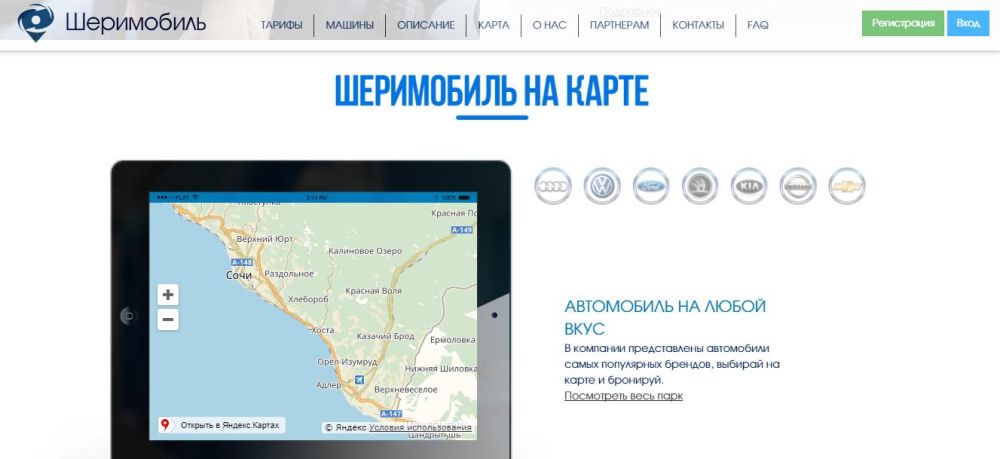Open the ОПИСАНИЕ menu item
This screenshot has width=1000, height=459.
click(425, 25)
